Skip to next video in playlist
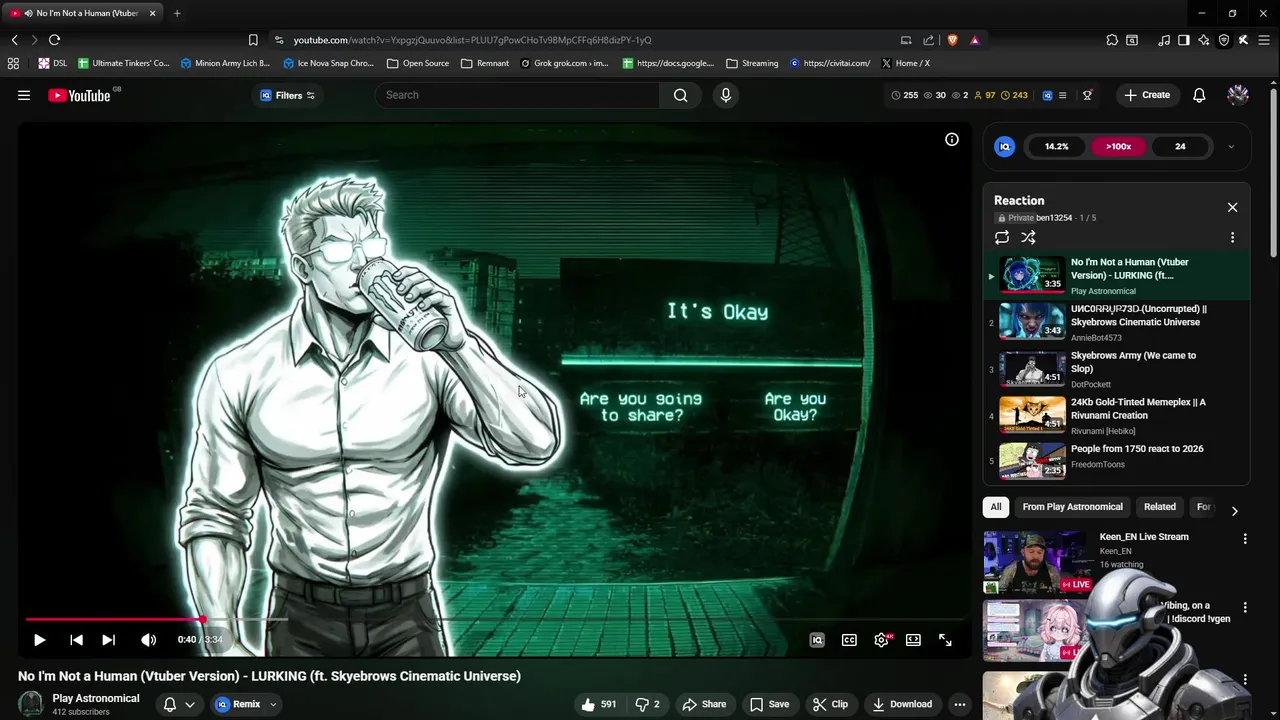Image resolution: width=1280 pixels, height=720 pixels. tap(108, 640)
